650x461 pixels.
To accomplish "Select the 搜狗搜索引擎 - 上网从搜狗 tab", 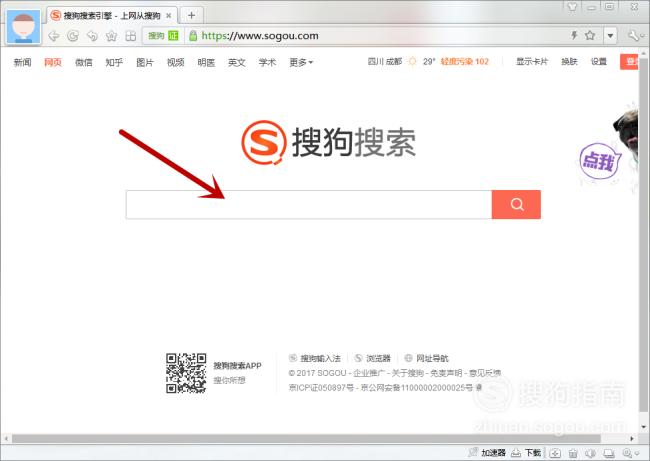I will (112, 16).
